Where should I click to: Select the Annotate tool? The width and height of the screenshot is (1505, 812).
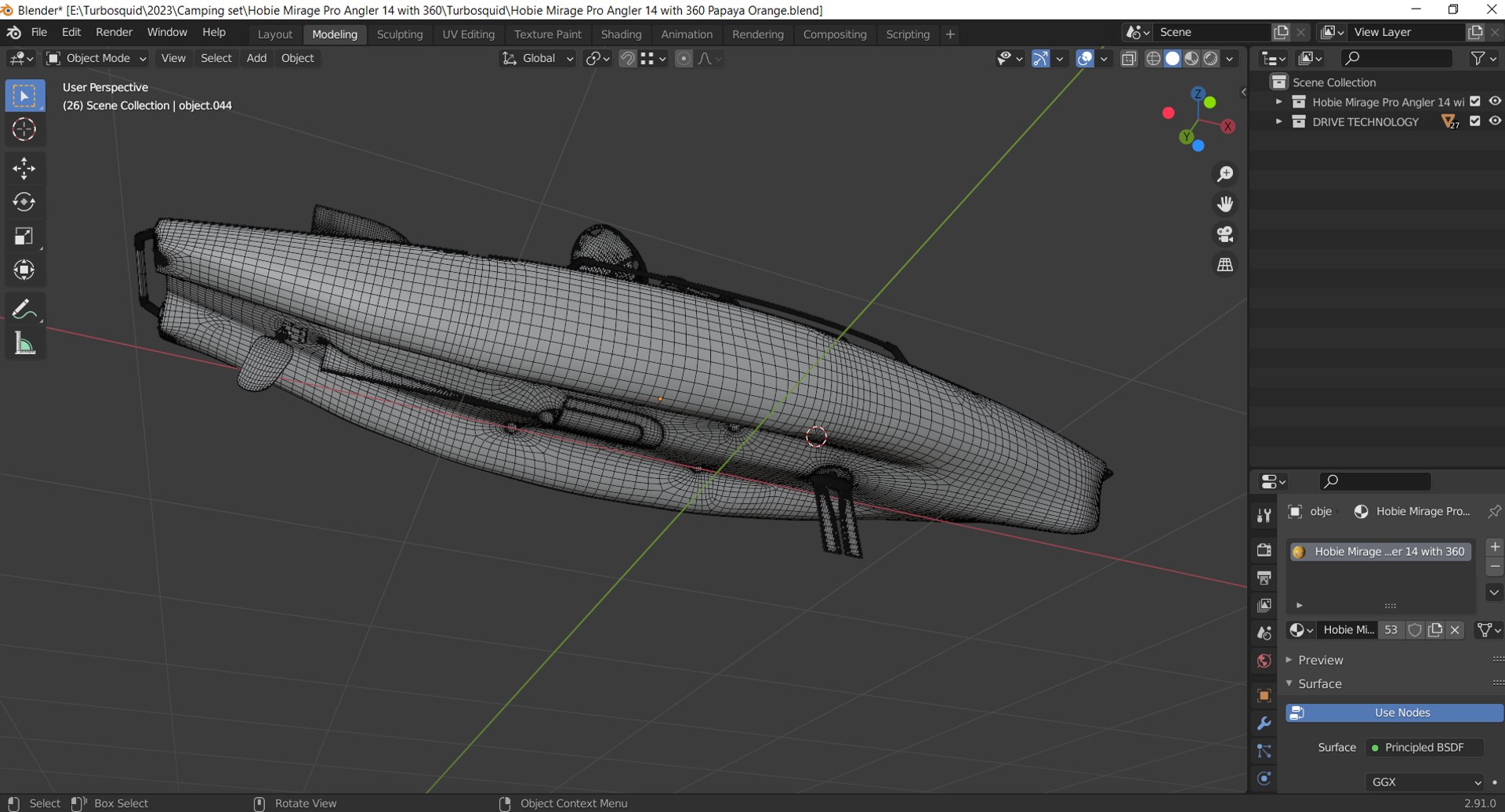24,310
